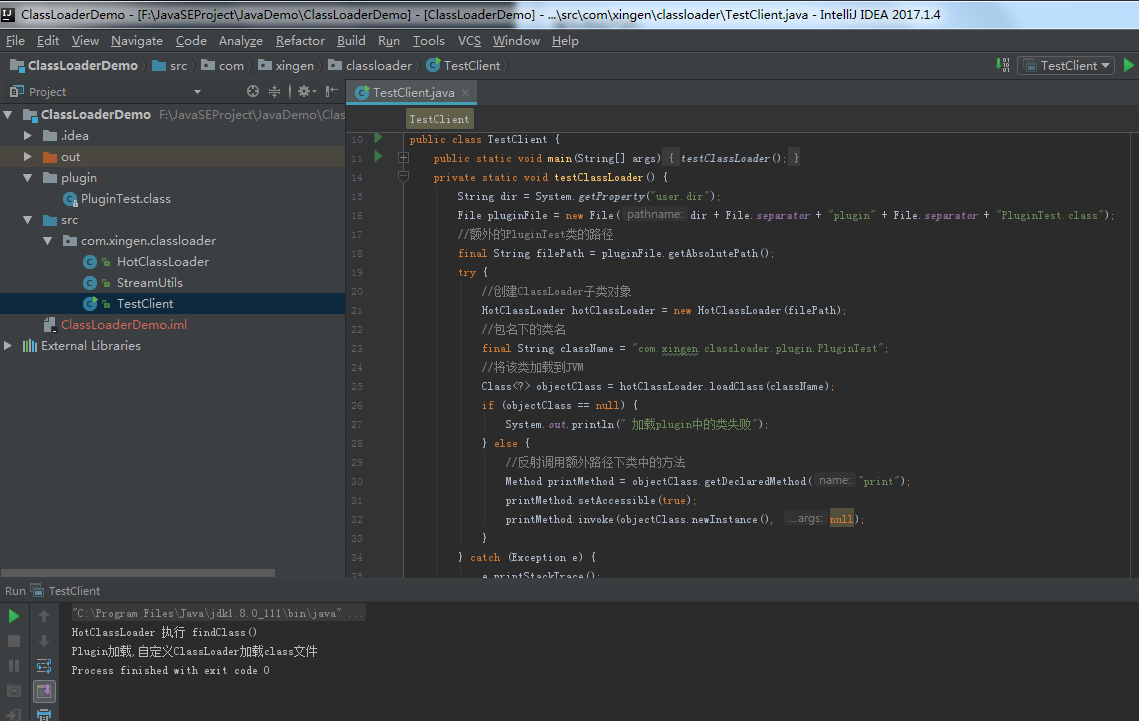Click classloader breadcrumb in navigation bar
The height and width of the screenshot is (721, 1139).
click(x=370, y=65)
